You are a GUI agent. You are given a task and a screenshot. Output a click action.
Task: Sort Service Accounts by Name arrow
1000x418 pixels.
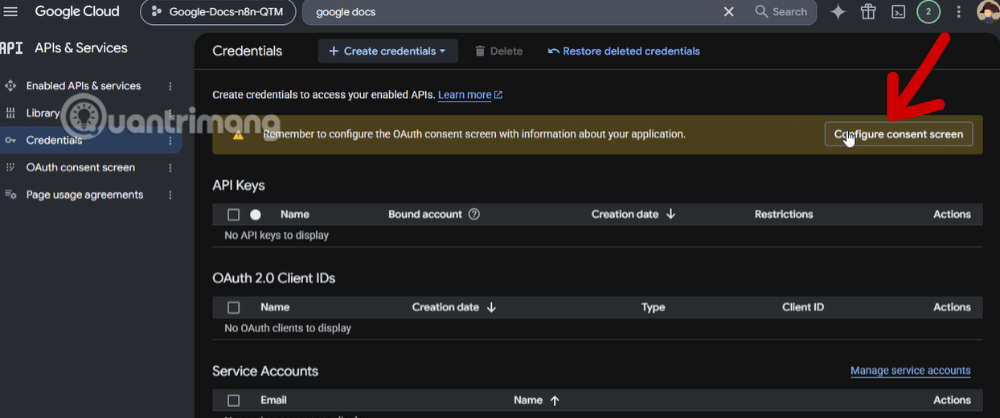[x=554, y=400]
